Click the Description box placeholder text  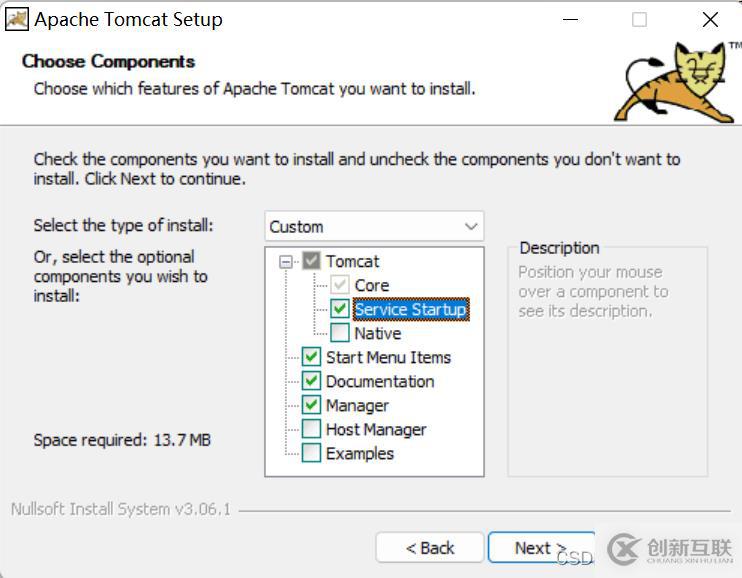593,292
